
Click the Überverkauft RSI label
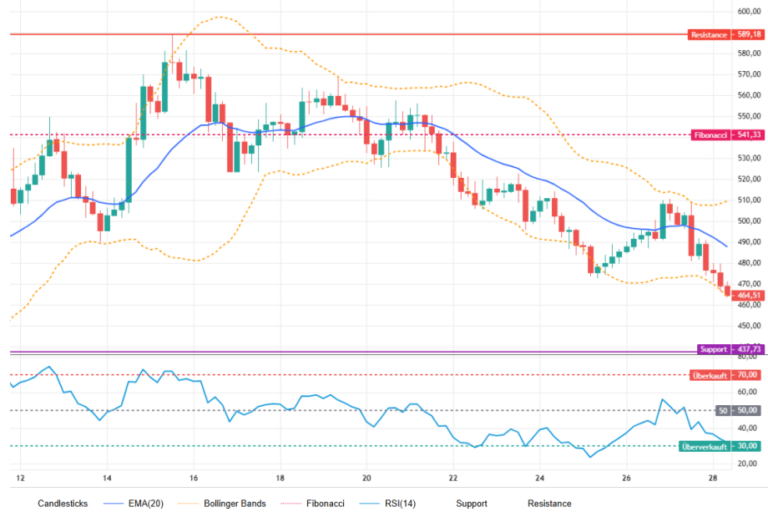[704, 446]
